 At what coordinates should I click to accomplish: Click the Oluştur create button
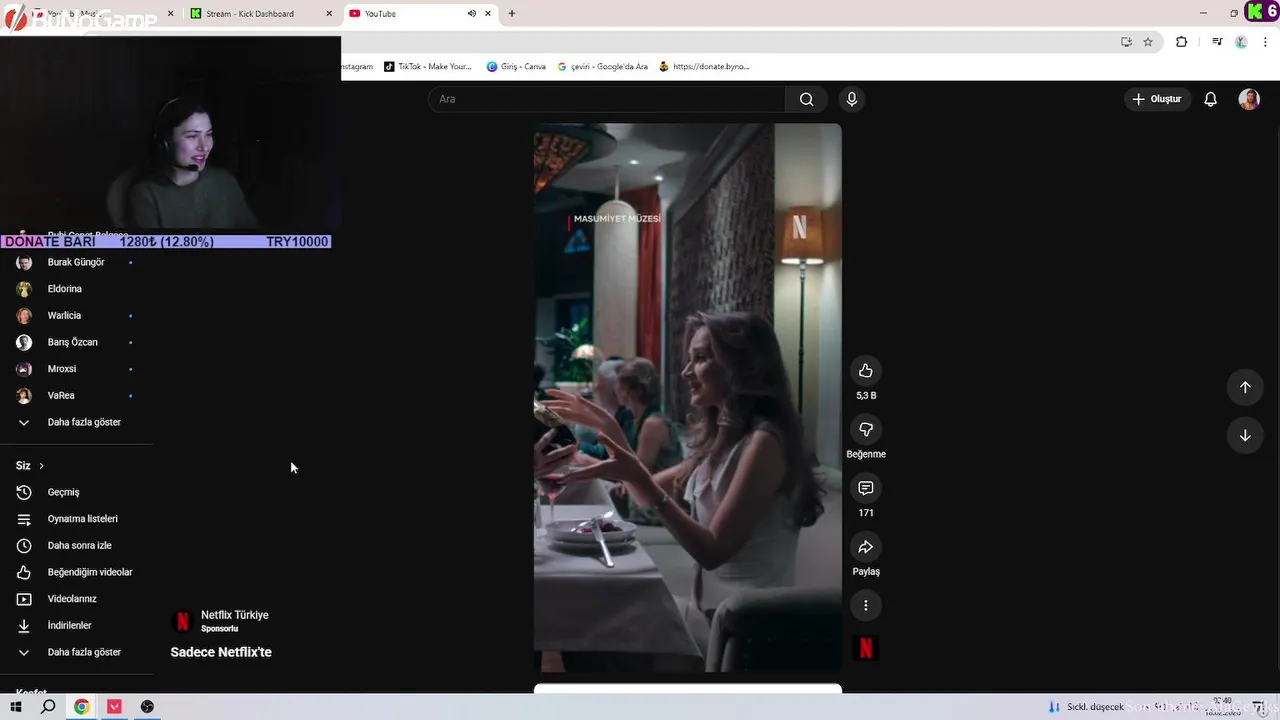click(x=1156, y=99)
